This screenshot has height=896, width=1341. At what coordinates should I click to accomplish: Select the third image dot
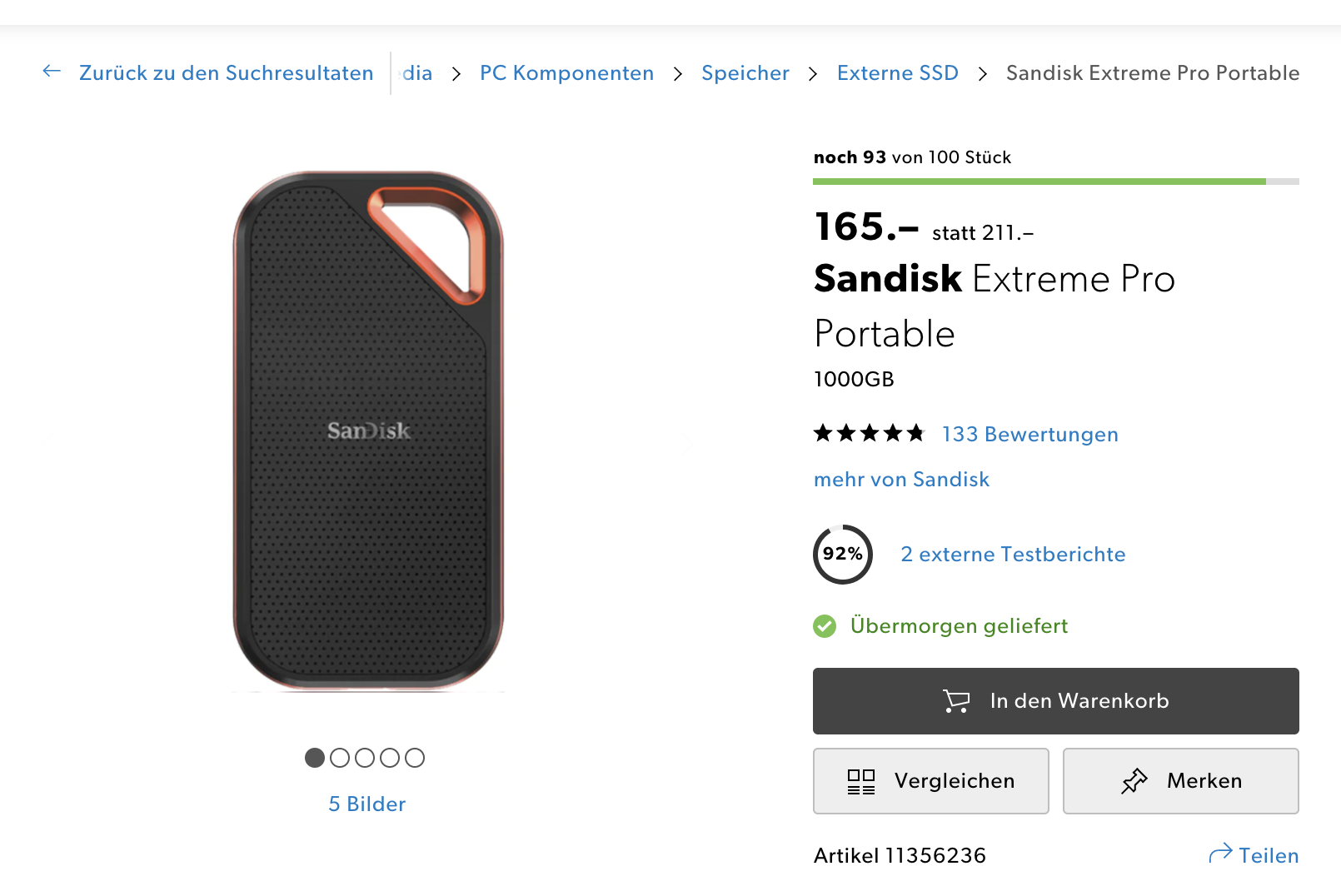(x=365, y=758)
